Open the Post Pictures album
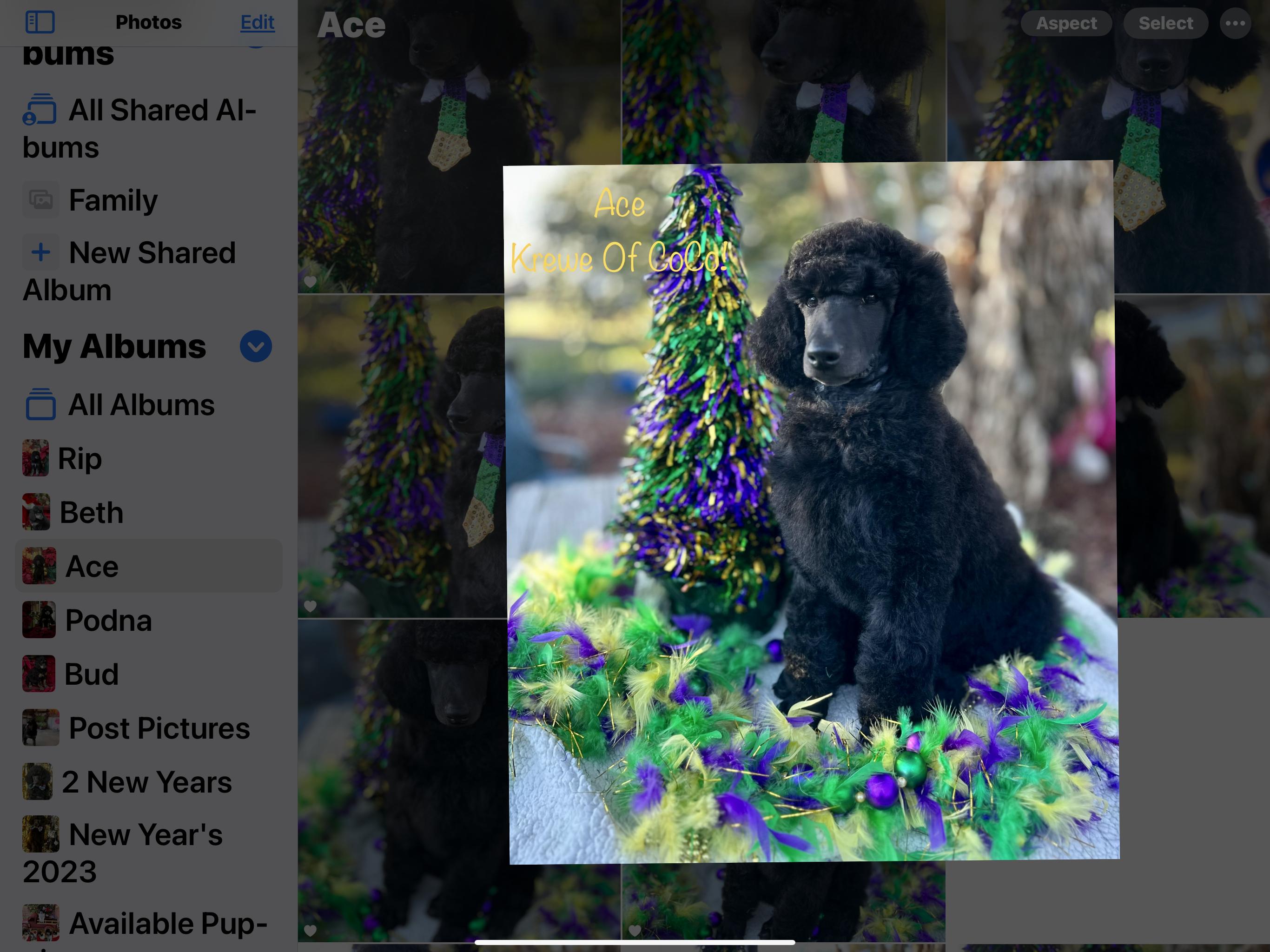This screenshot has height=952, width=1270. click(159, 728)
